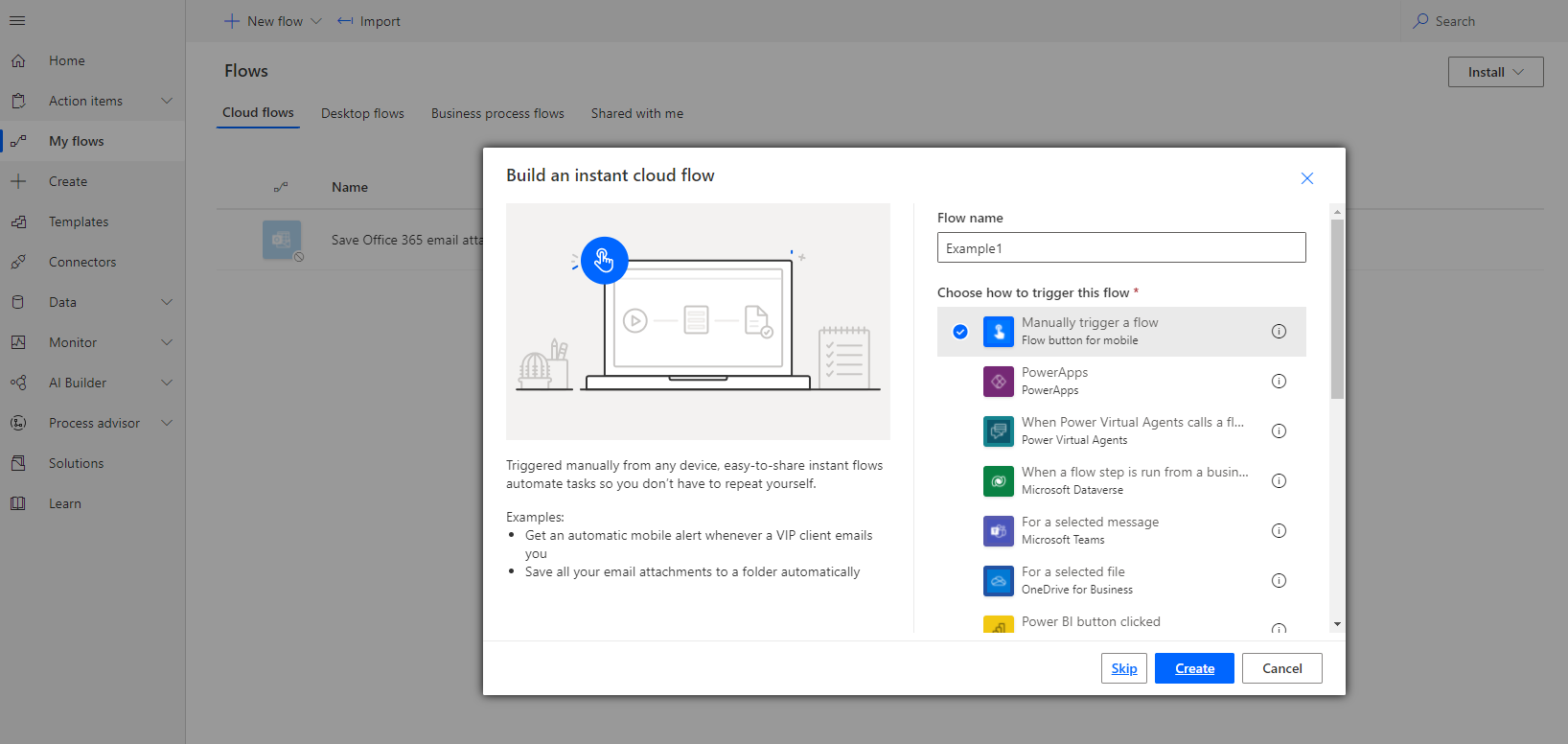Click the trigger list scrollbar thumb
1568x744 pixels.
pos(1337,309)
